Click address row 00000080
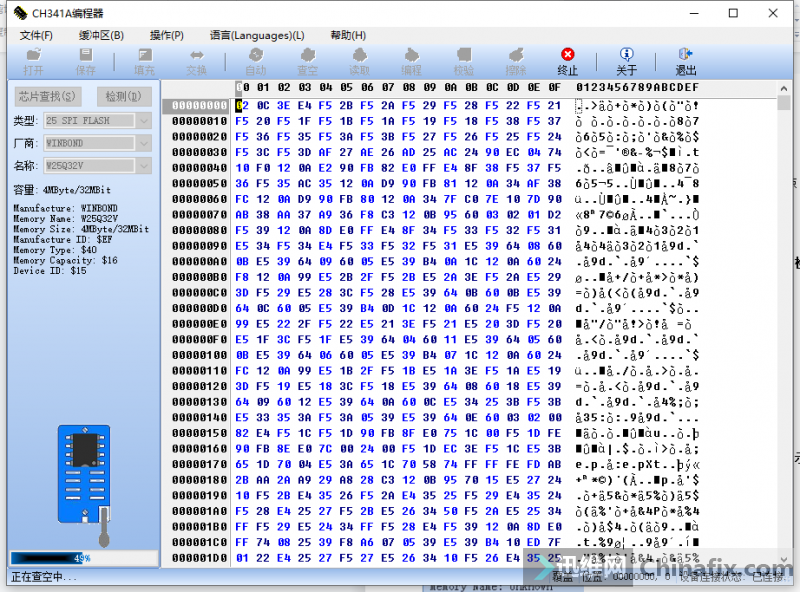Viewport: 800px width, 592px height. [x=199, y=231]
